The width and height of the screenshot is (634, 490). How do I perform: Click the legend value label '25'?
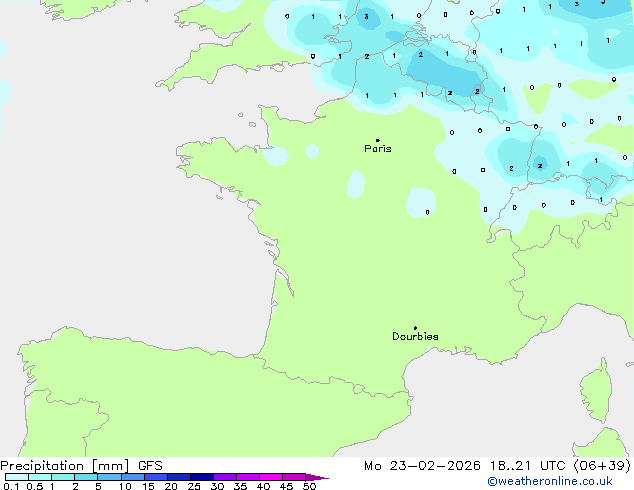point(194,486)
